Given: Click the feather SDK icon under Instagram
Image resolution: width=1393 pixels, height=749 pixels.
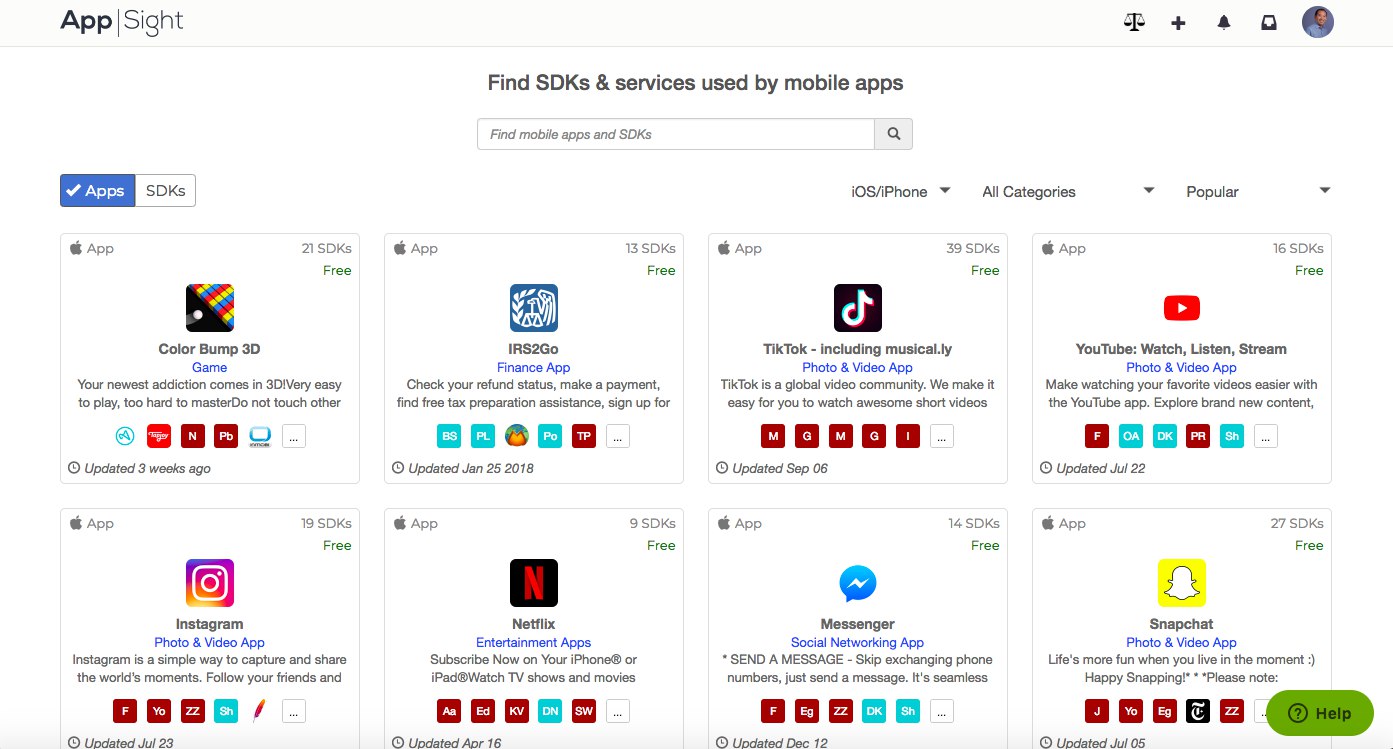Looking at the screenshot, I should tap(260, 711).
